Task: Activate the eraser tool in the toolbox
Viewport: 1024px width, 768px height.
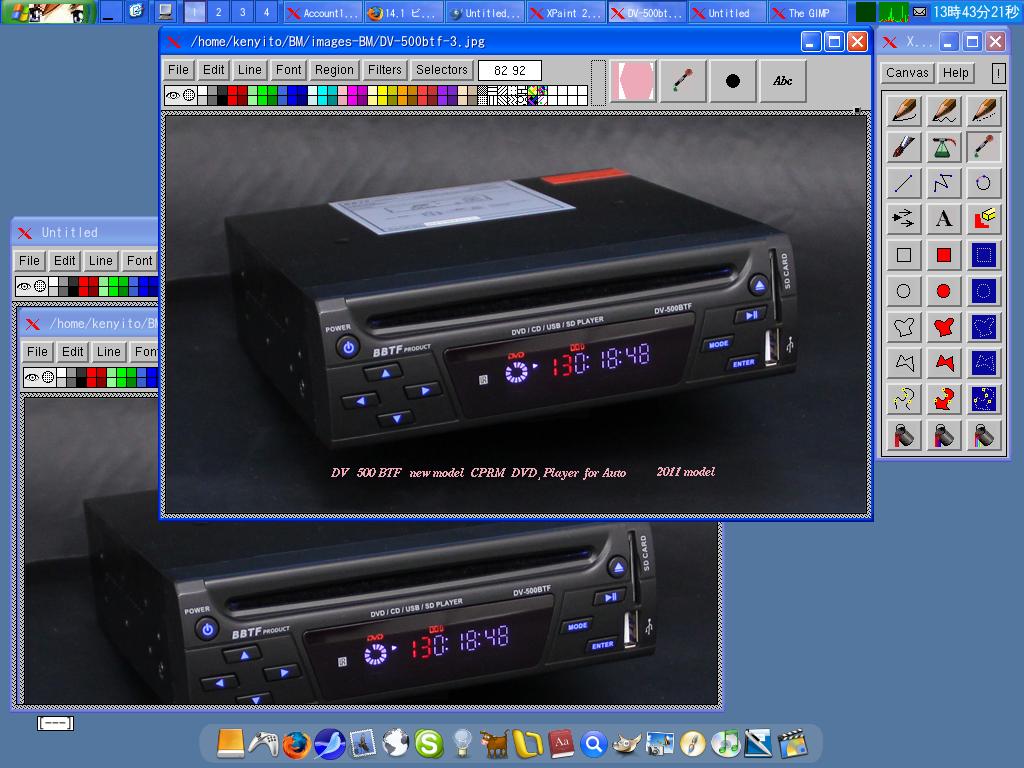Action: tap(983, 219)
